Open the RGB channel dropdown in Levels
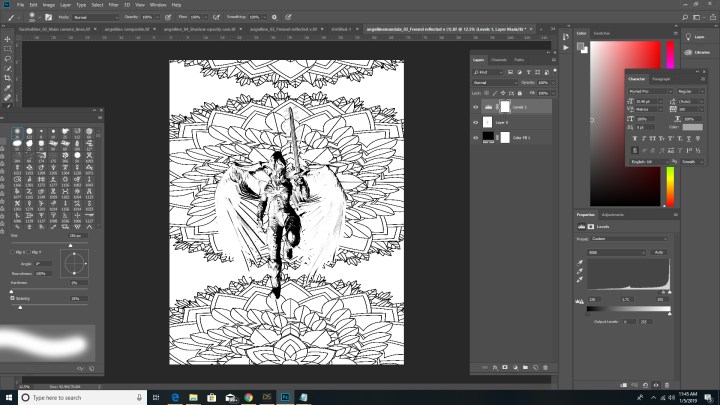The width and height of the screenshot is (720, 405). tap(615, 253)
